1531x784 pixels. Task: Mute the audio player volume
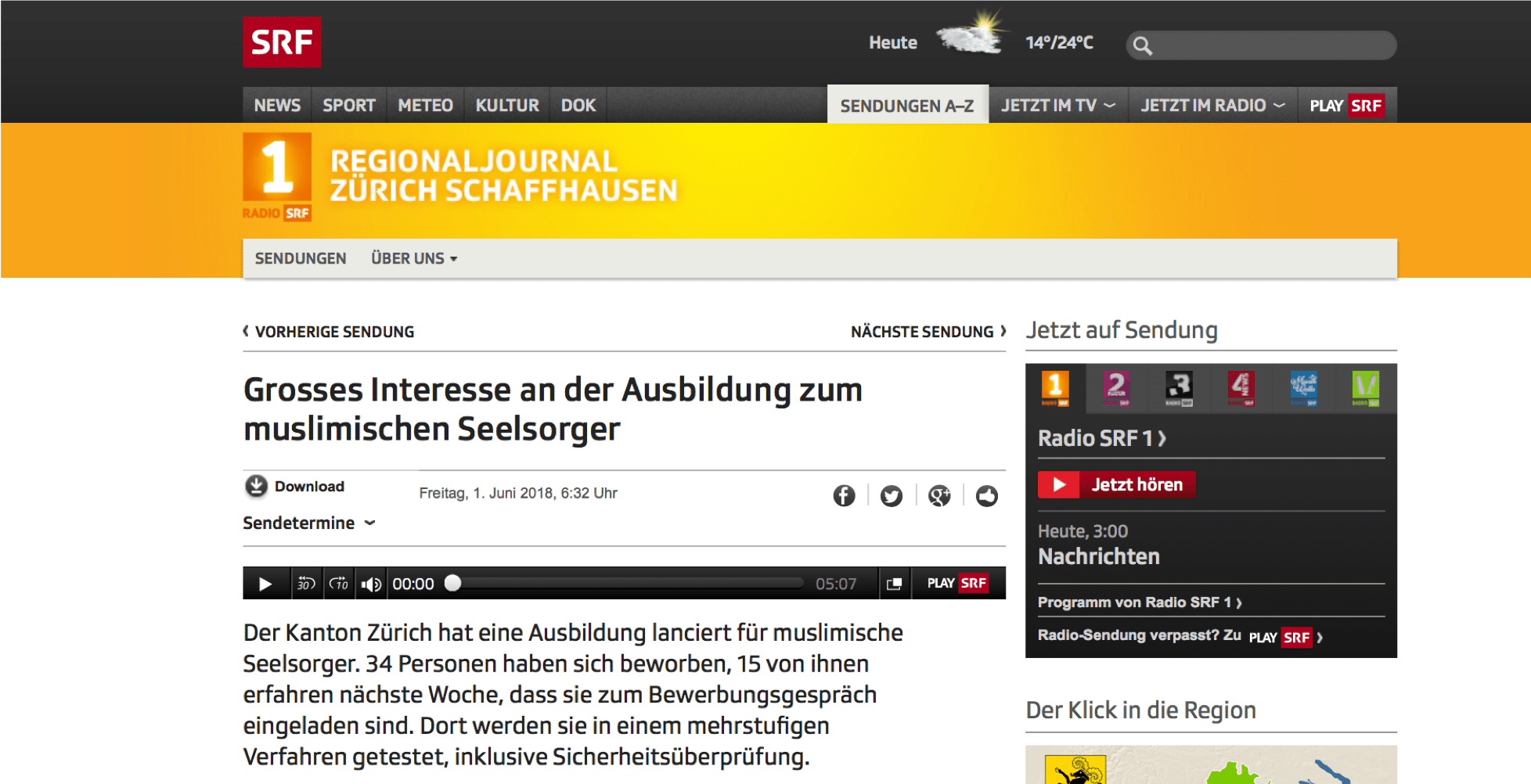point(371,584)
